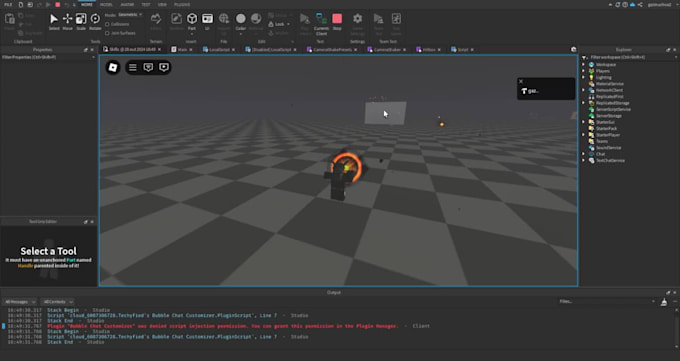Image resolution: width=680 pixels, height=361 pixels.
Task: Open the Color dropdown arrow
Action: tap(241, 34)
